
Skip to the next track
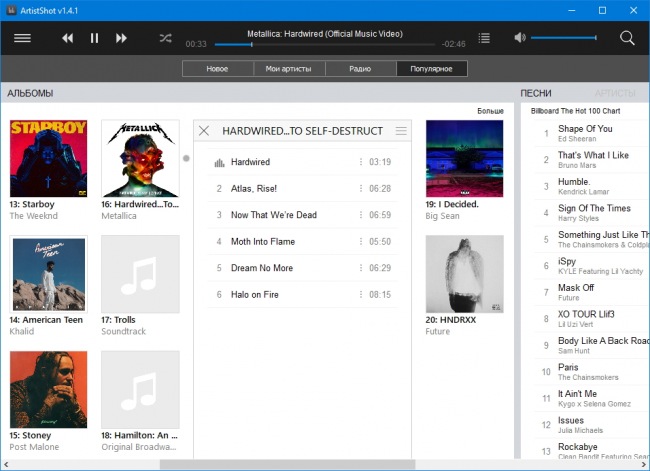(x=121, y=38)
